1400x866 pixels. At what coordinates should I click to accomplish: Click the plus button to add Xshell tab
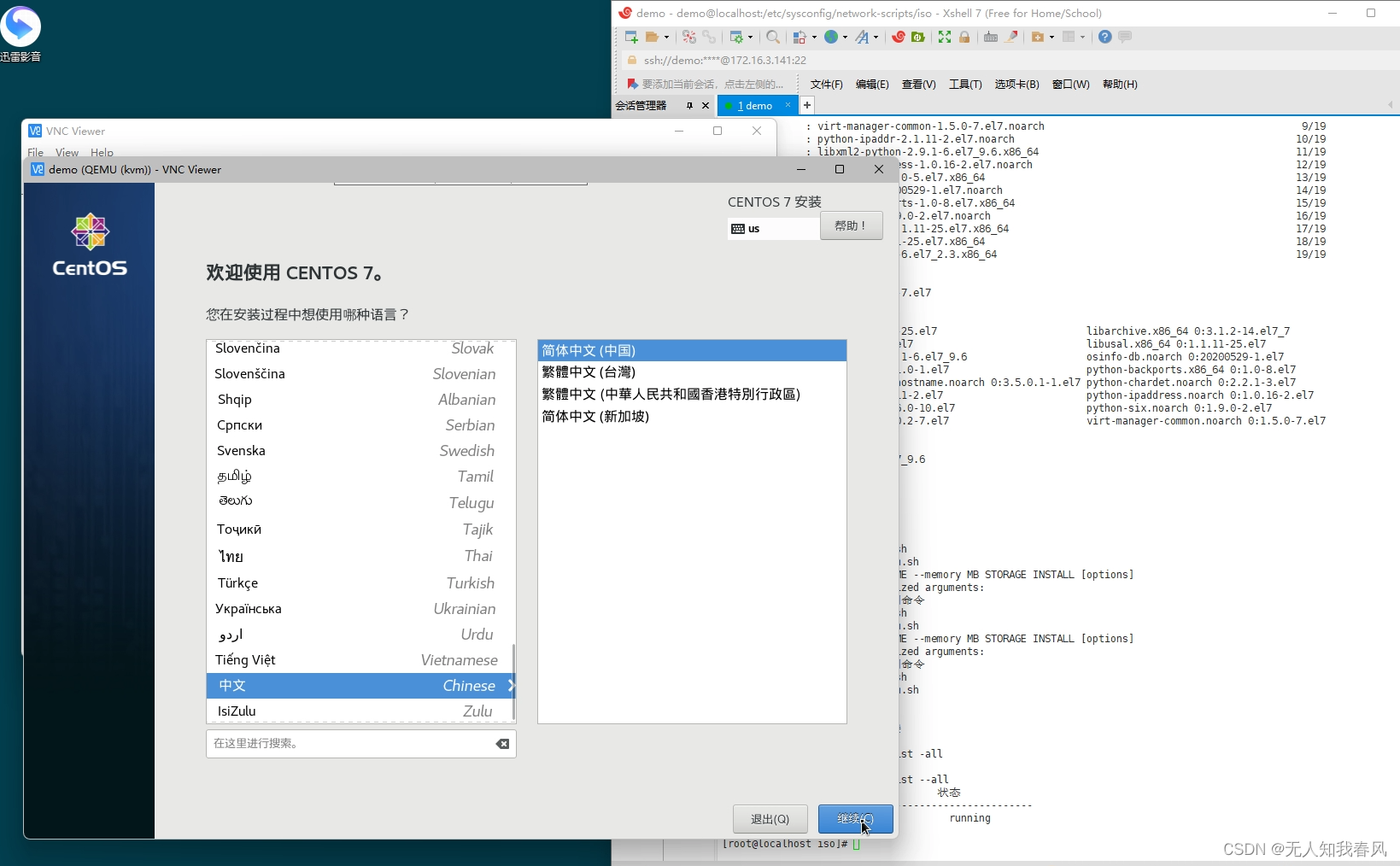click(806, 105)
